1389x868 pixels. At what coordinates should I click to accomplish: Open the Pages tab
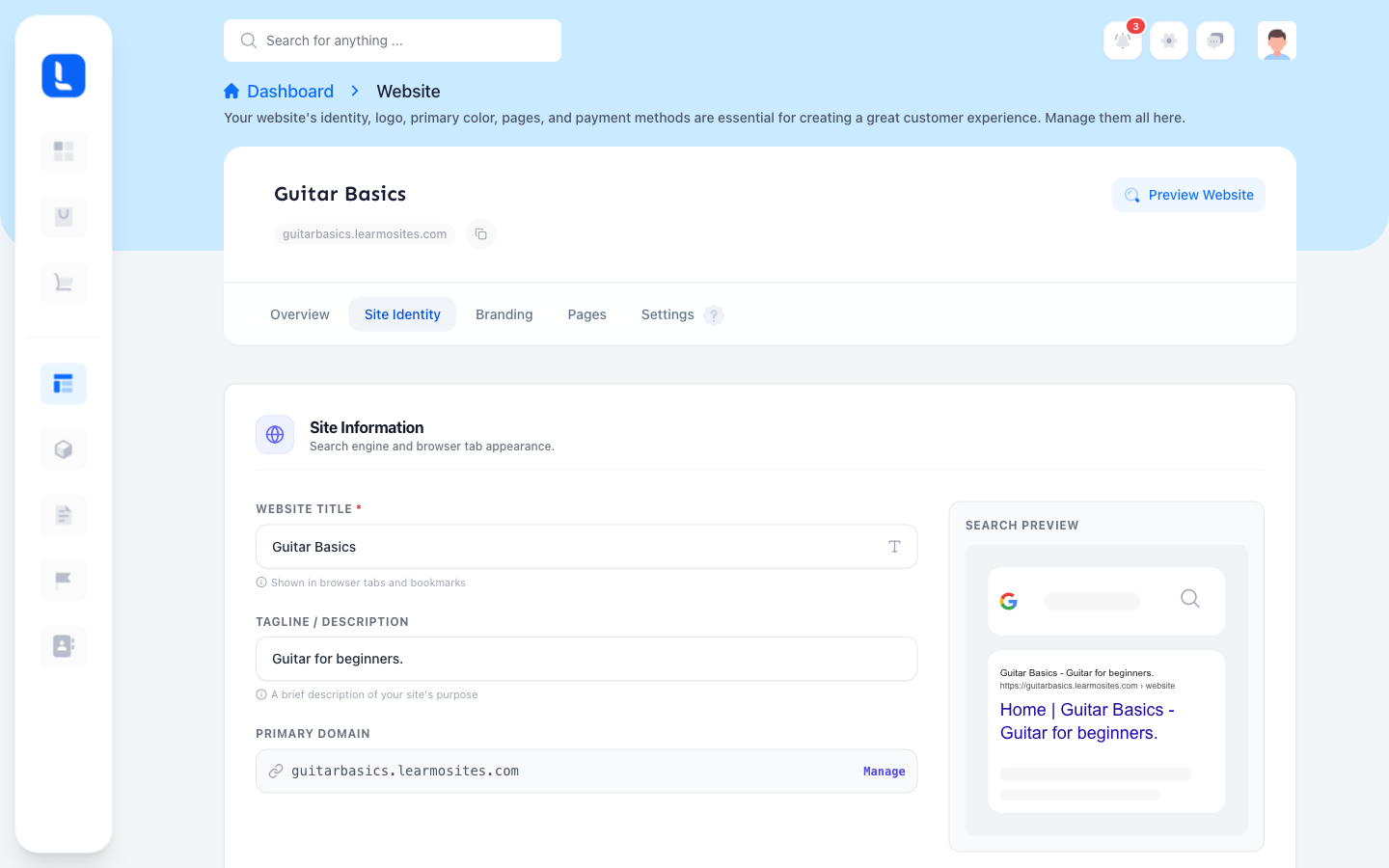(x=587, y=314)
